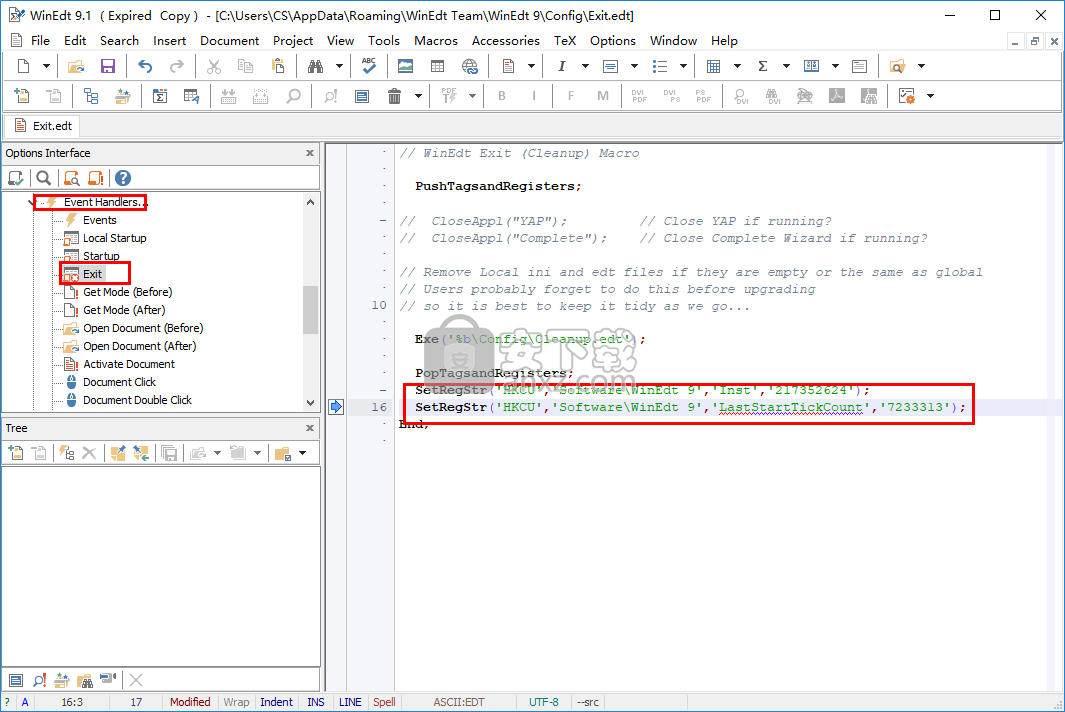1065x712 pixels.
Task: Open the dropdown next to the trash can
Action: pyautogui.click(x=418, y=96)
